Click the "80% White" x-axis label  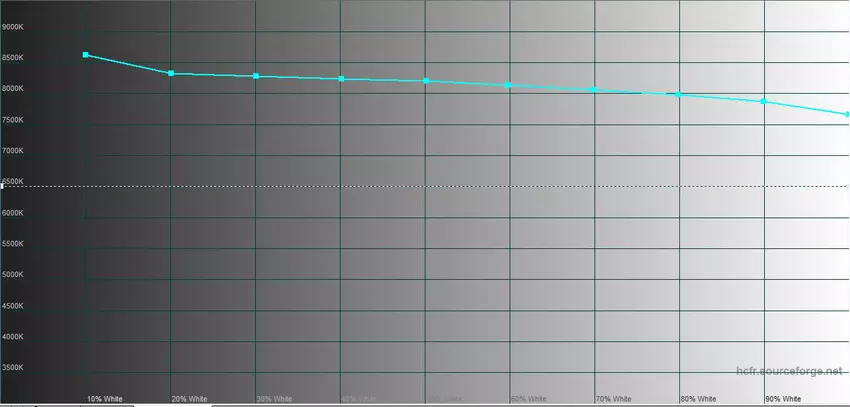coord(698,399)
